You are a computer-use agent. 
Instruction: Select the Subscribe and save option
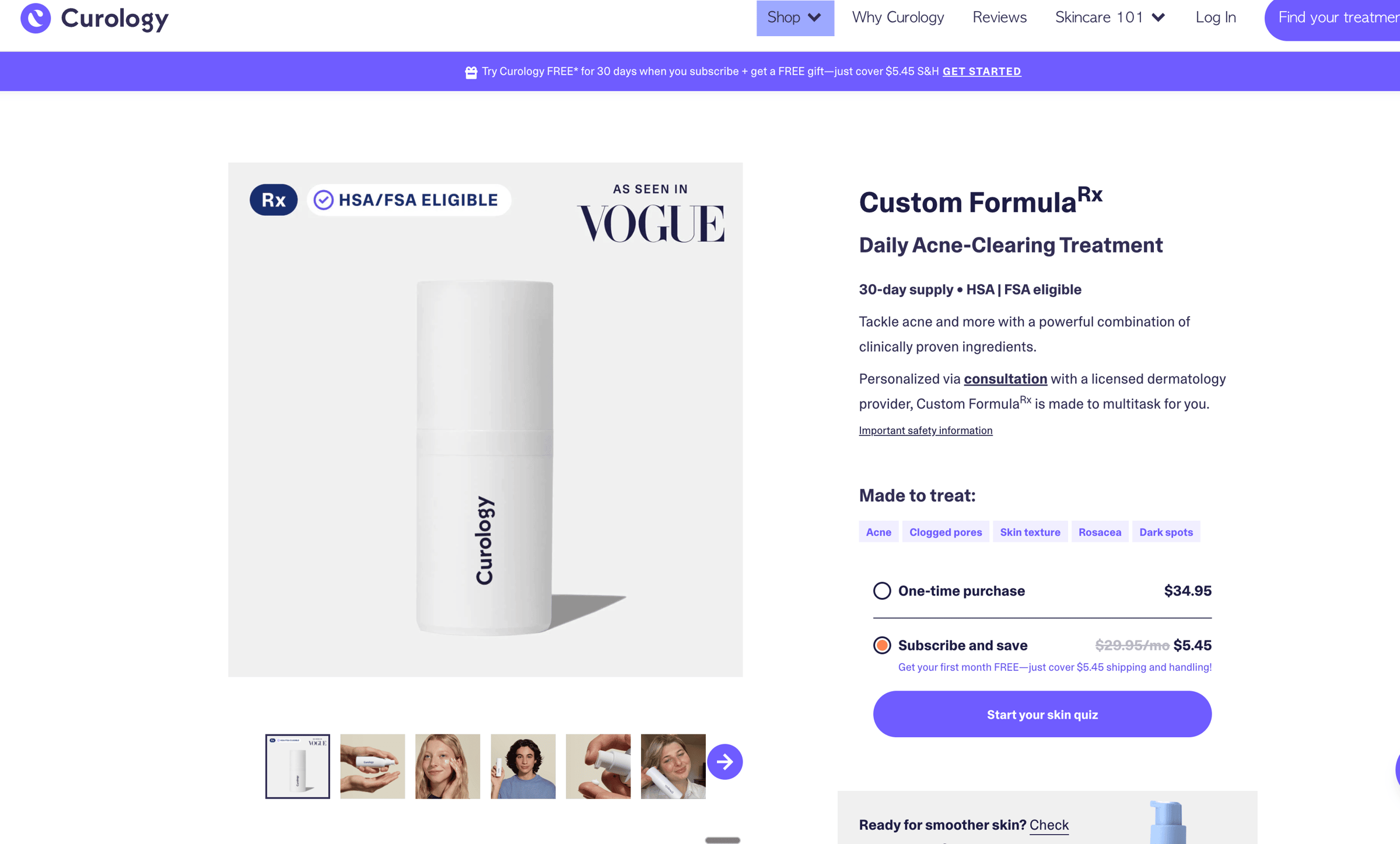[882, 645]
